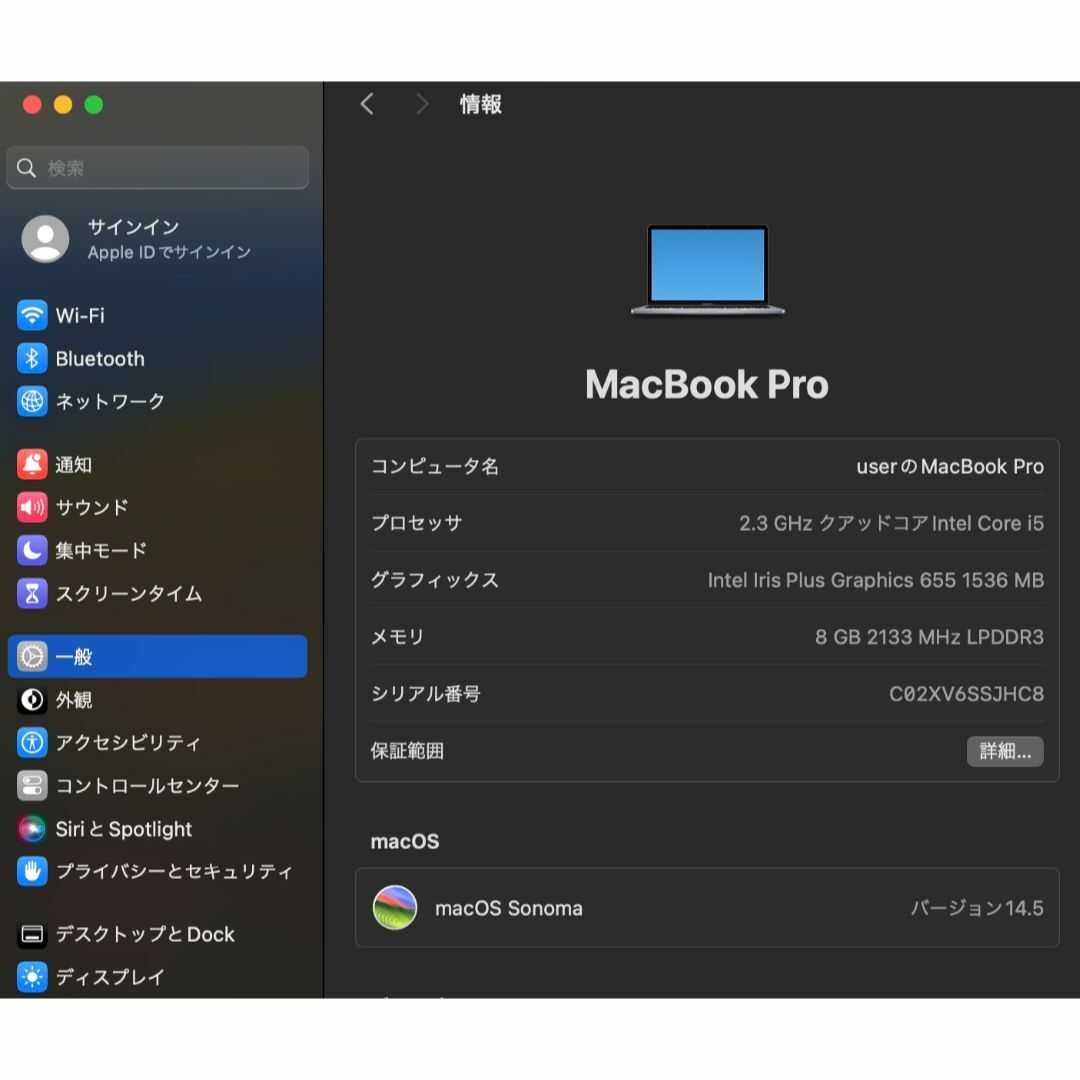This screenshot has height=1080, width=1080.
Task: Select the デスクトップと Dock icon
Action: (x=32, y=934)
